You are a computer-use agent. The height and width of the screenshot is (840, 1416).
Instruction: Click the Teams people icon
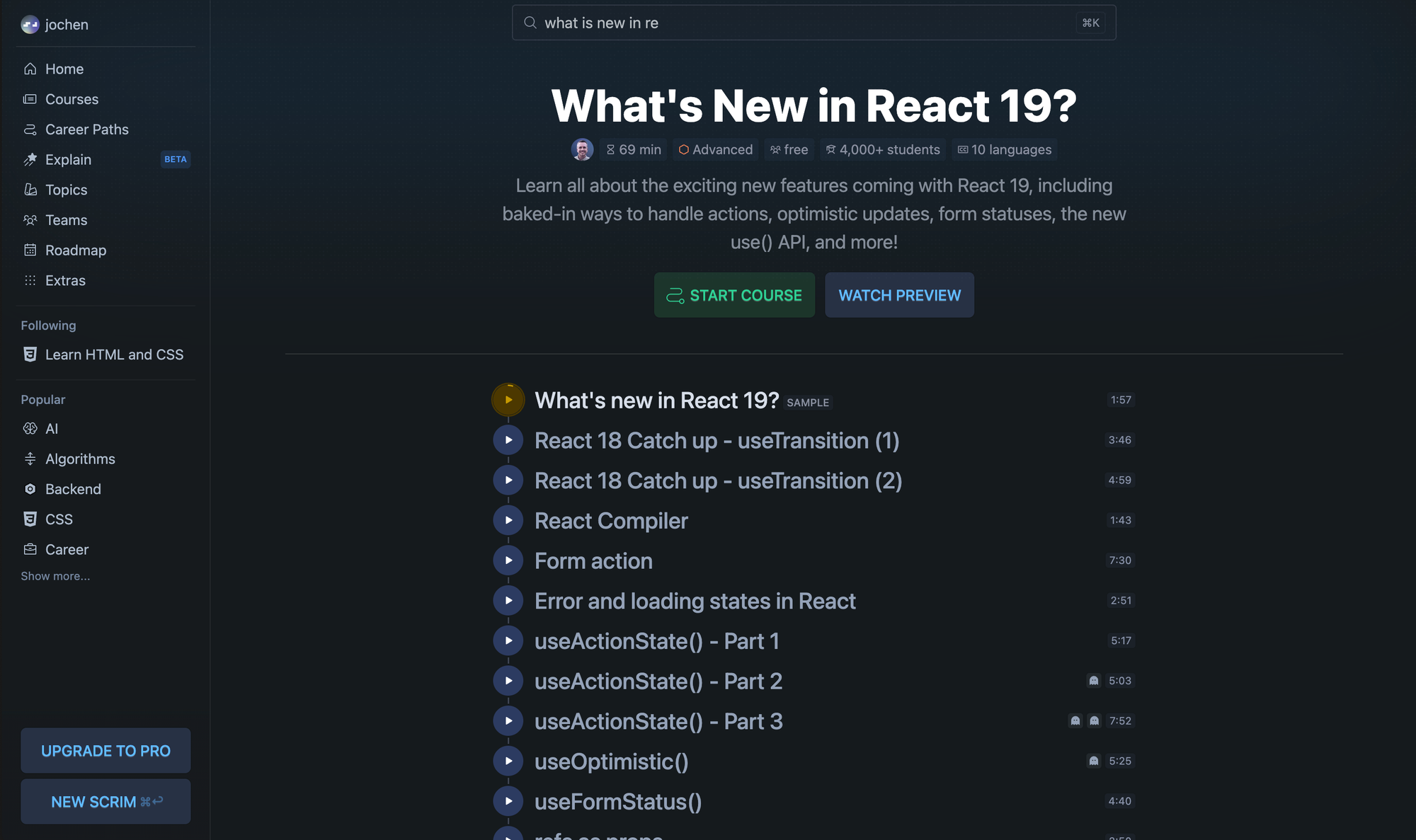30,220
